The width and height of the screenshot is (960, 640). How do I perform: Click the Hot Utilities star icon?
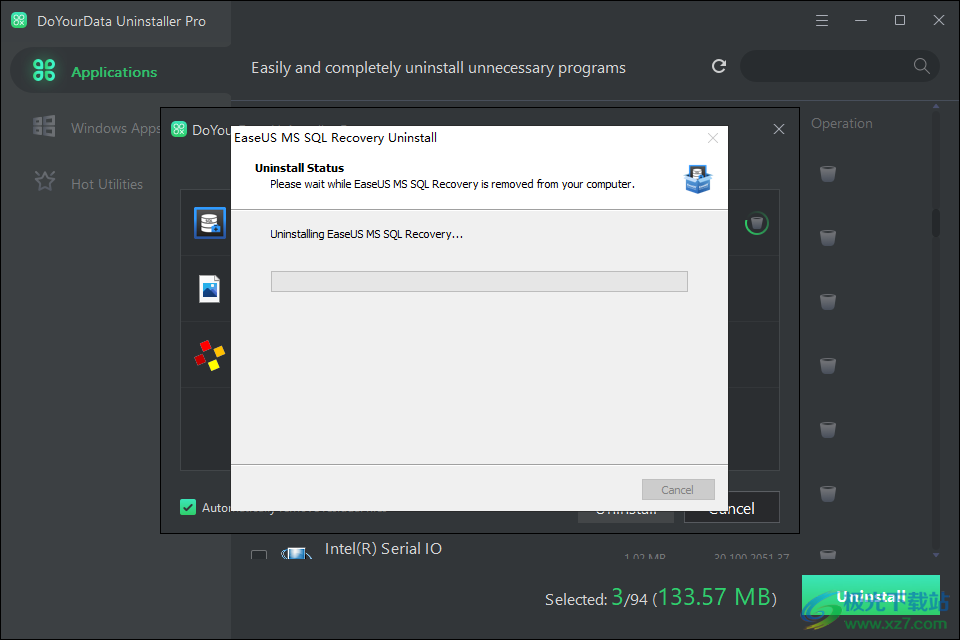[x=45, y=181]
